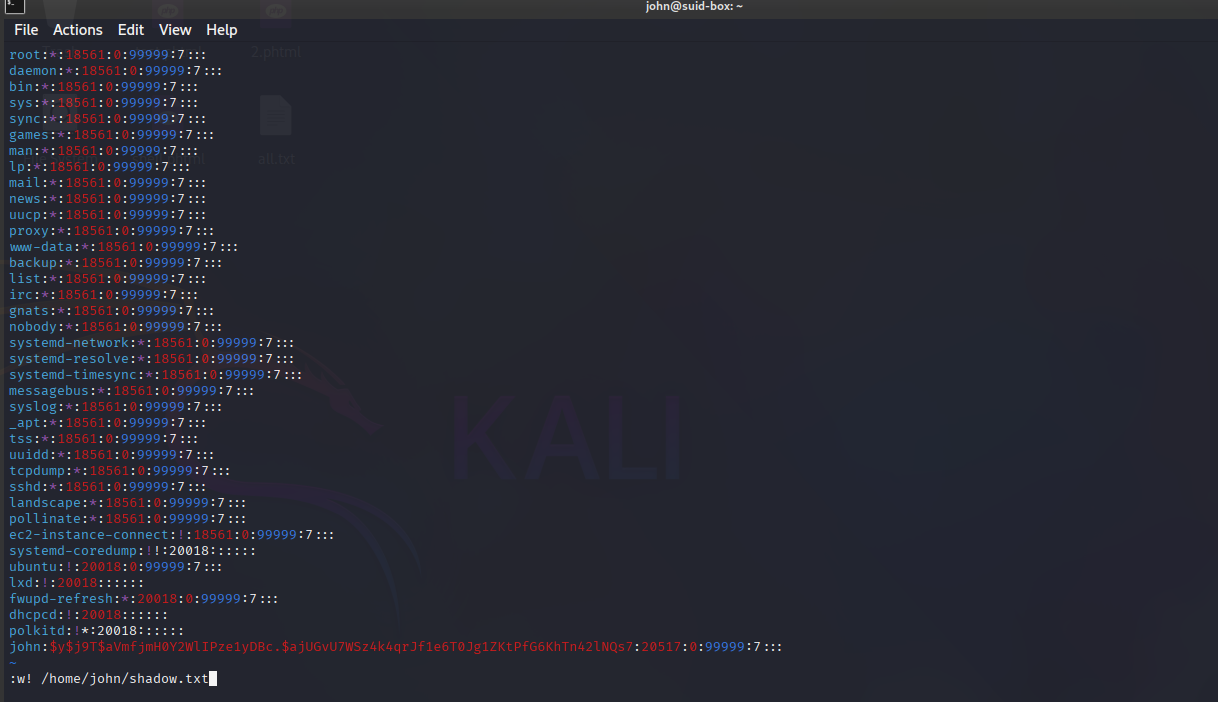
Task: Click the :w! /home/john/shadow.txt command line
Action: (x=109, y=679)
